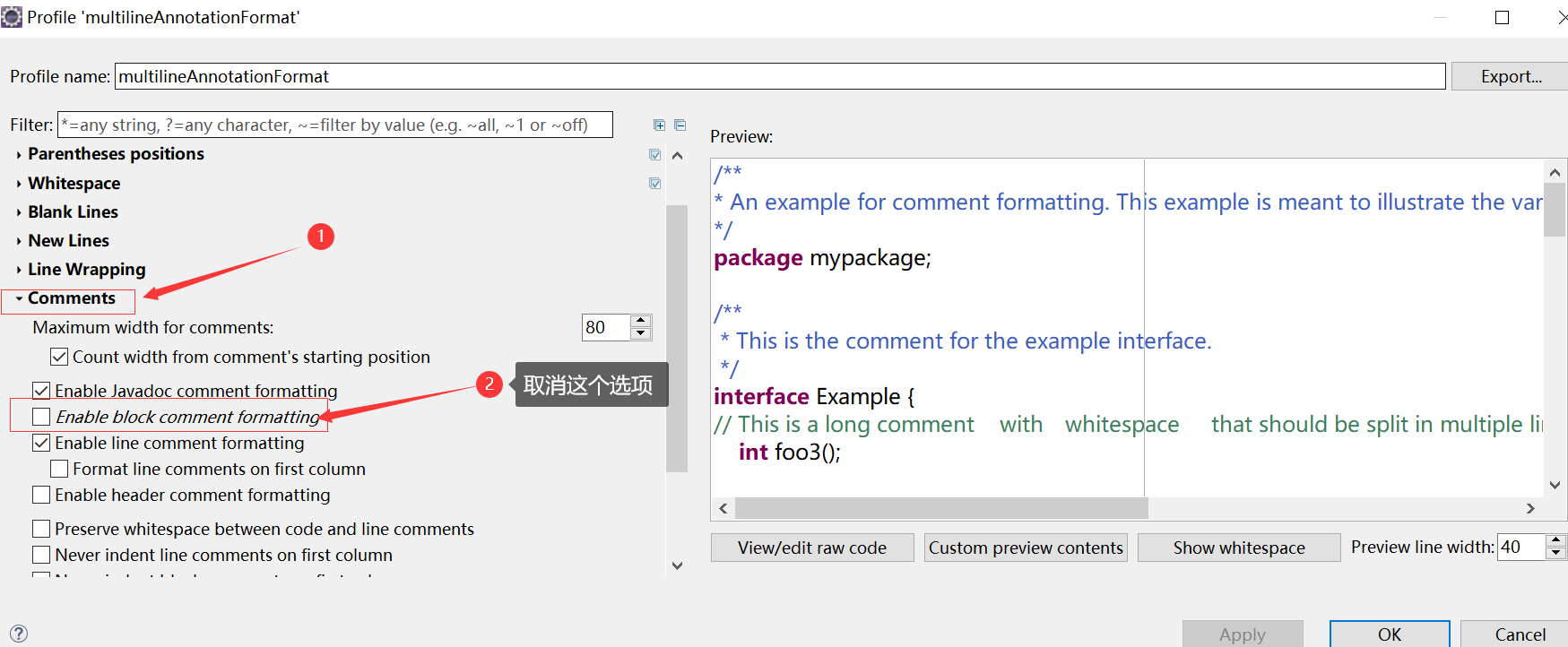Click 'This is the comment for the example interface.'
The image size is (1568, 647).
click(974, 341)
